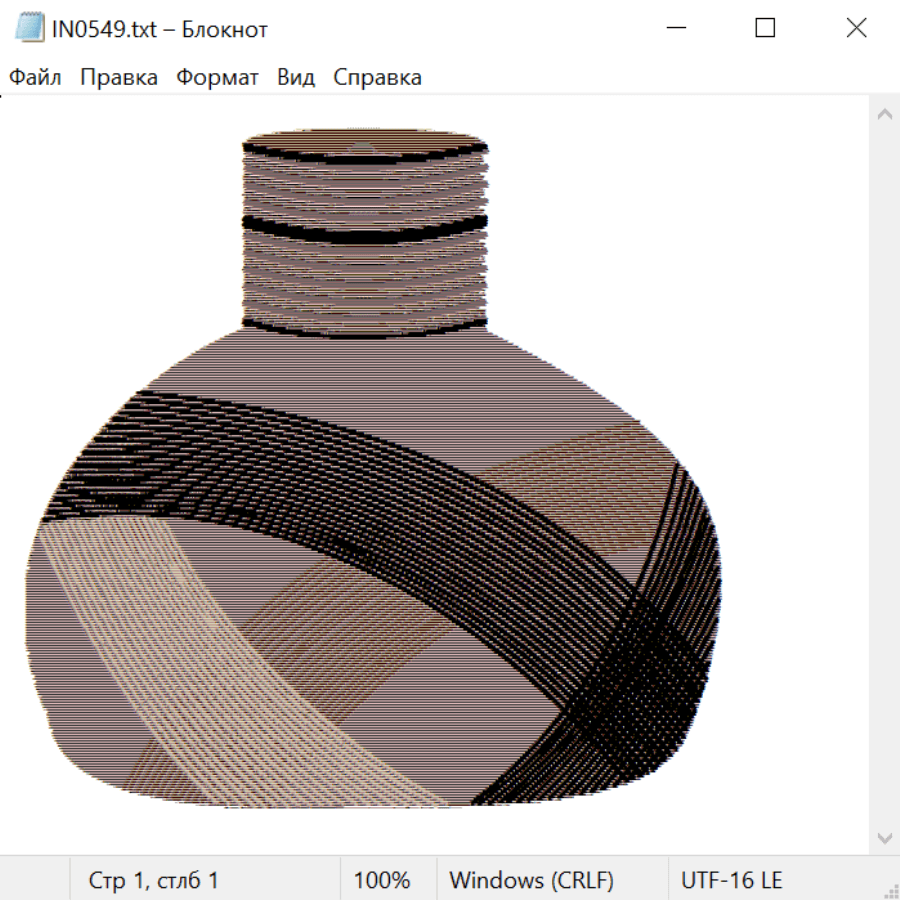The image size is (900, 900).
Task: Click the Notepad icon in the title bar
Action: (28, 29)
